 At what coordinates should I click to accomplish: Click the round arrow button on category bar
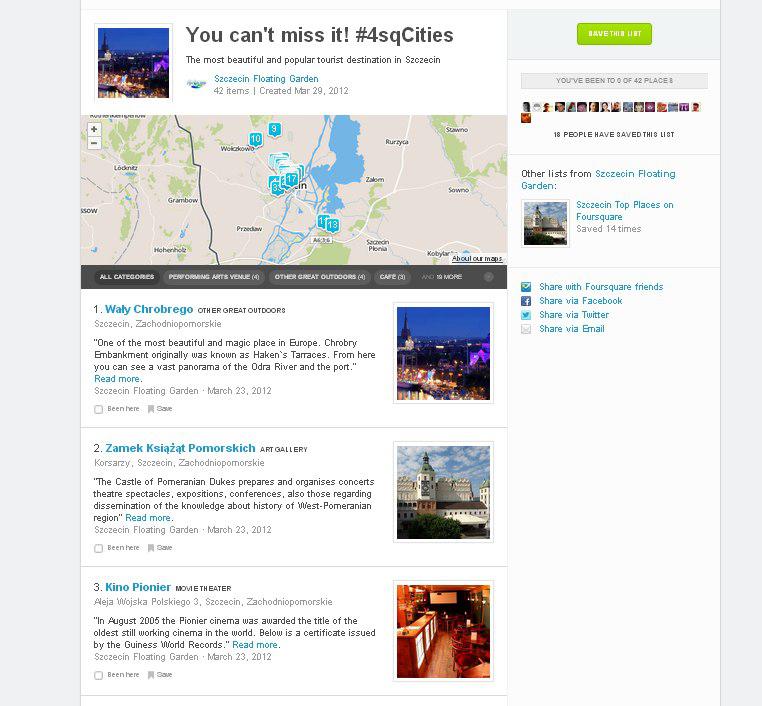(x=488, y=277)
